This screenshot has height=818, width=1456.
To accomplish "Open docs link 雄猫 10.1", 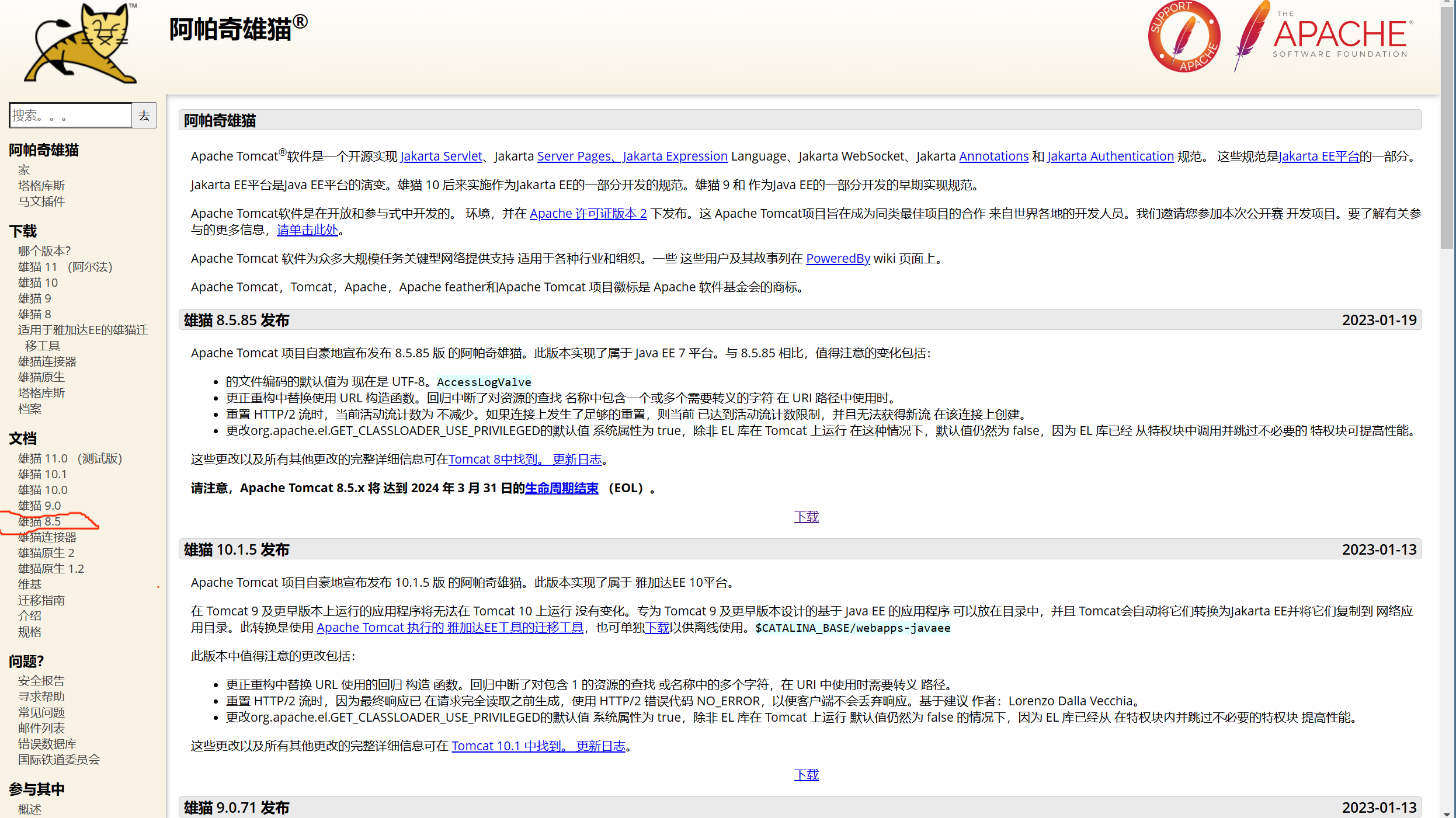I will (x=43, y=474).
